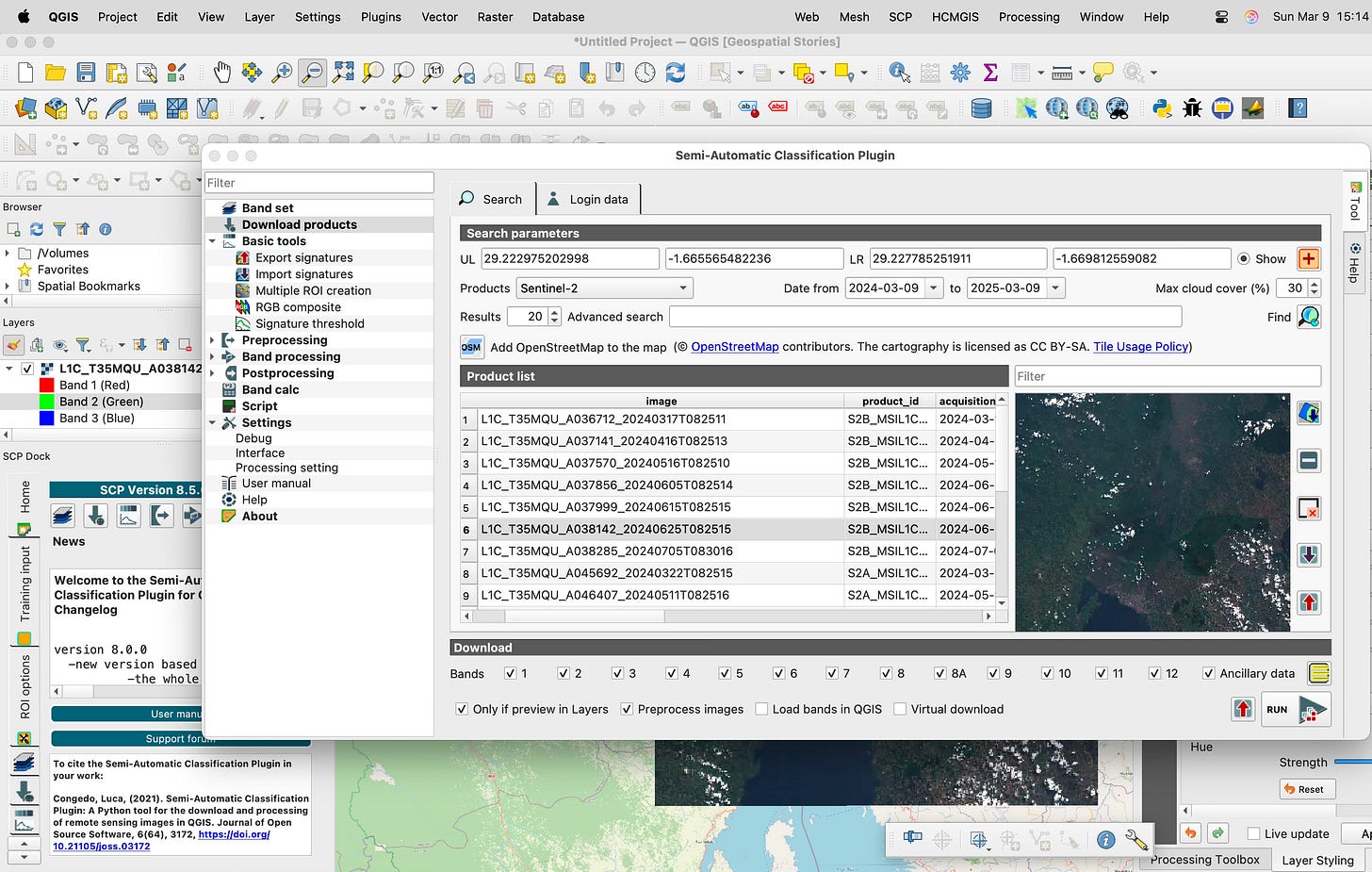Viewport: 1372px width, 872px height.
Task: Open the Tile Usage Policy link
Action: pos(1140,347)
